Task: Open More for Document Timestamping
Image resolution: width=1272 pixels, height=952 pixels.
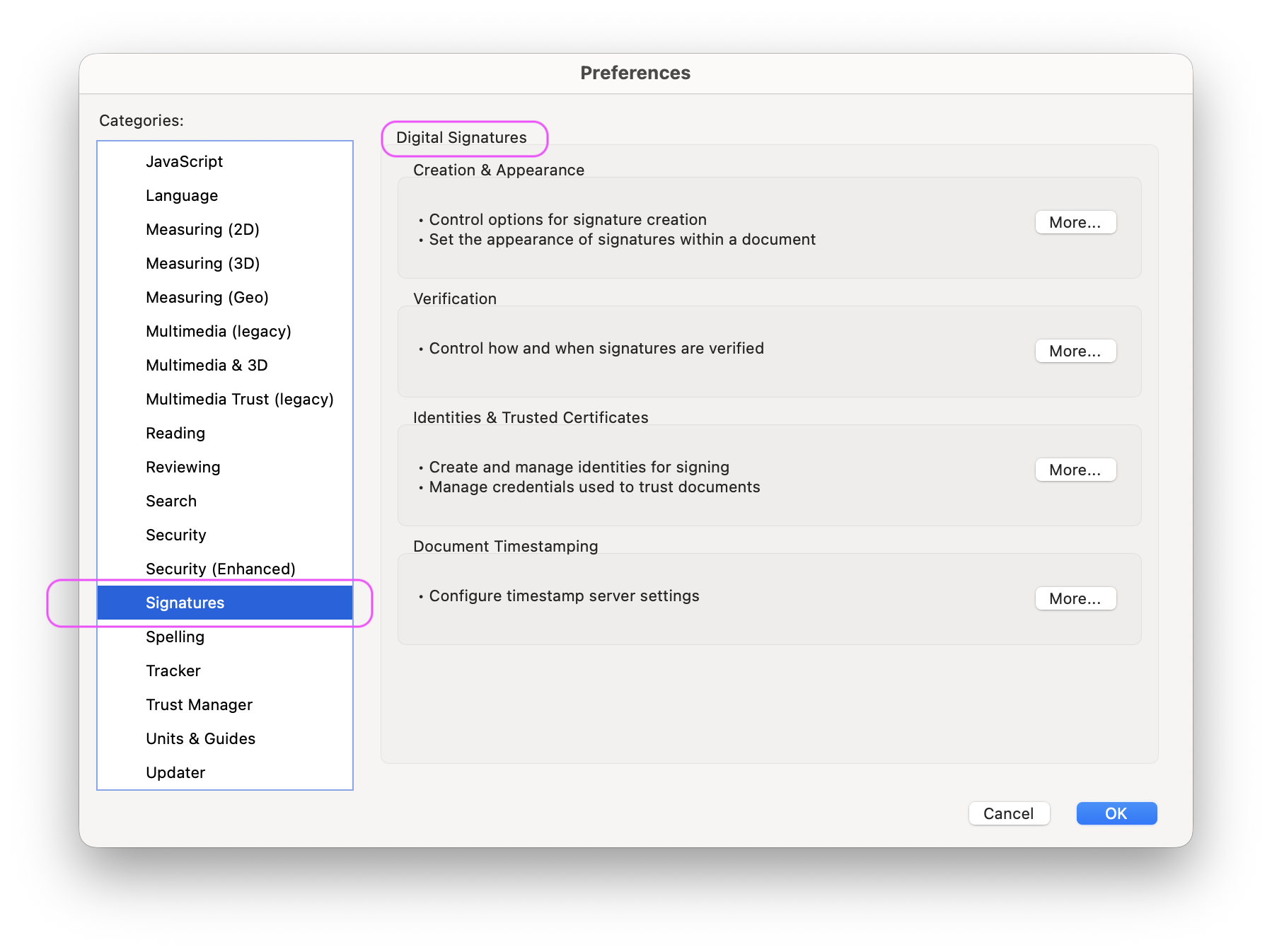Action: coord(1075,598)
